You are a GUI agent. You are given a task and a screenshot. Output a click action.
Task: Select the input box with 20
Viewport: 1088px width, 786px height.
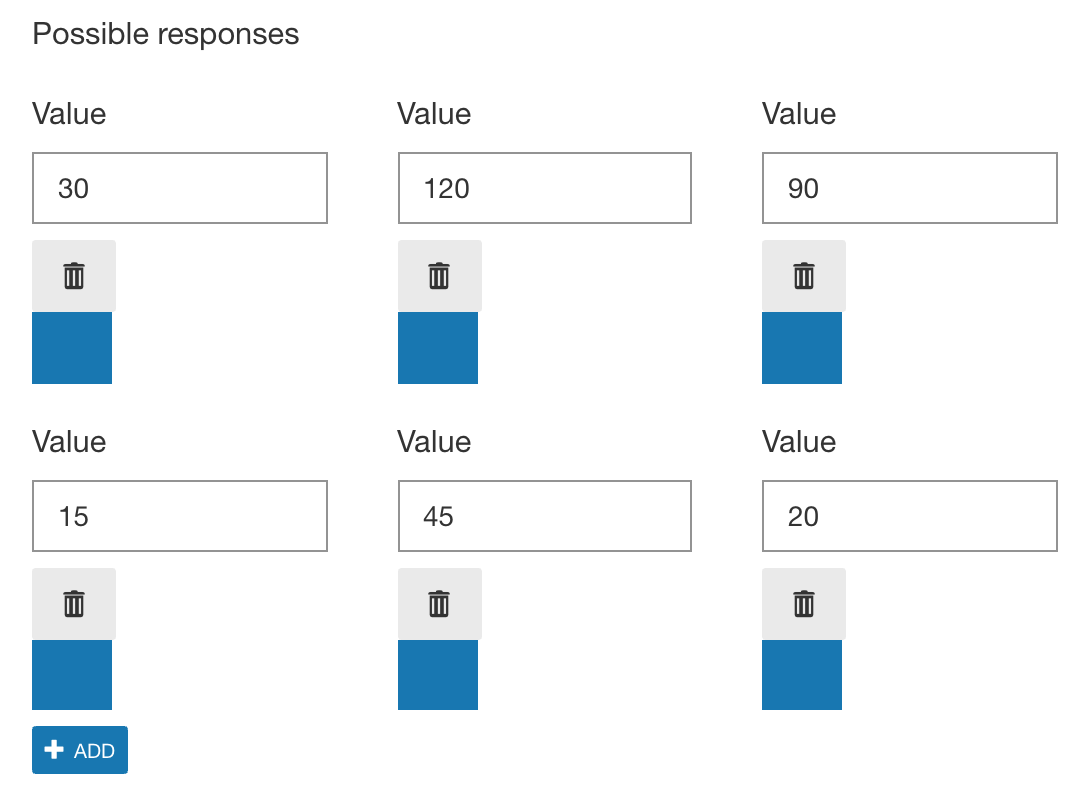tap(910, 516)
